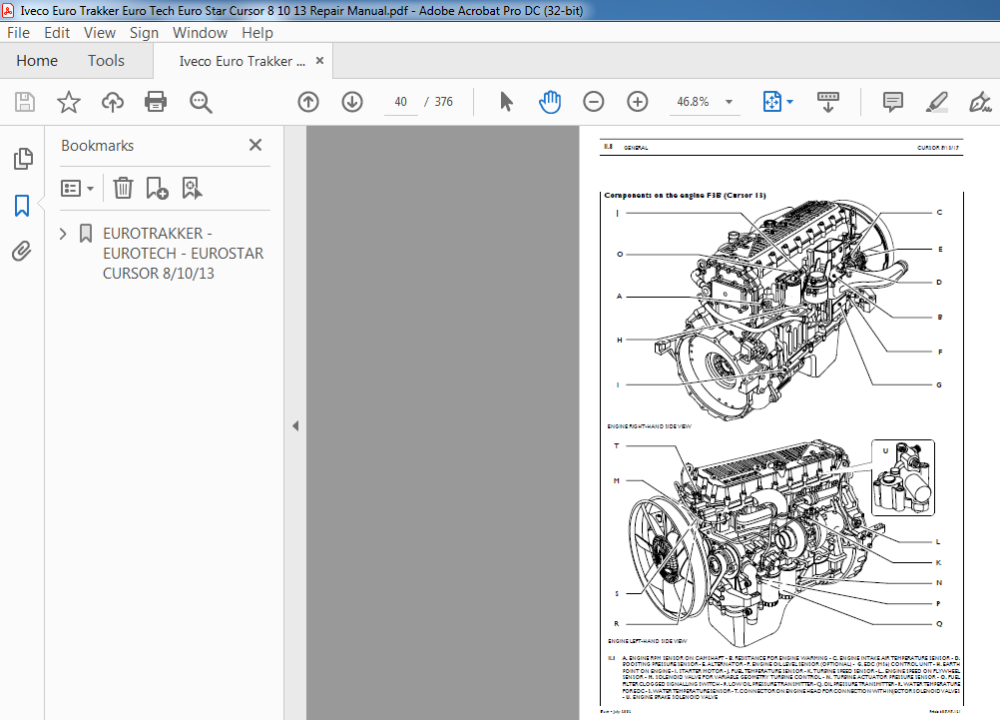Select the Hand pan tool

pos(549,102)
